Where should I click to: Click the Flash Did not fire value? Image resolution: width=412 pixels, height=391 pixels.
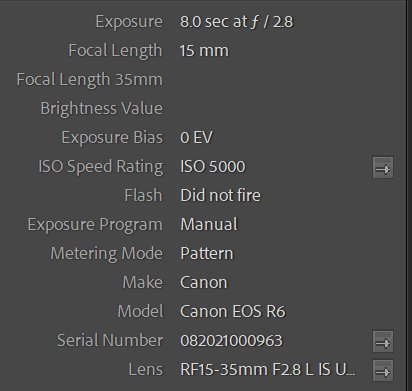220,195
